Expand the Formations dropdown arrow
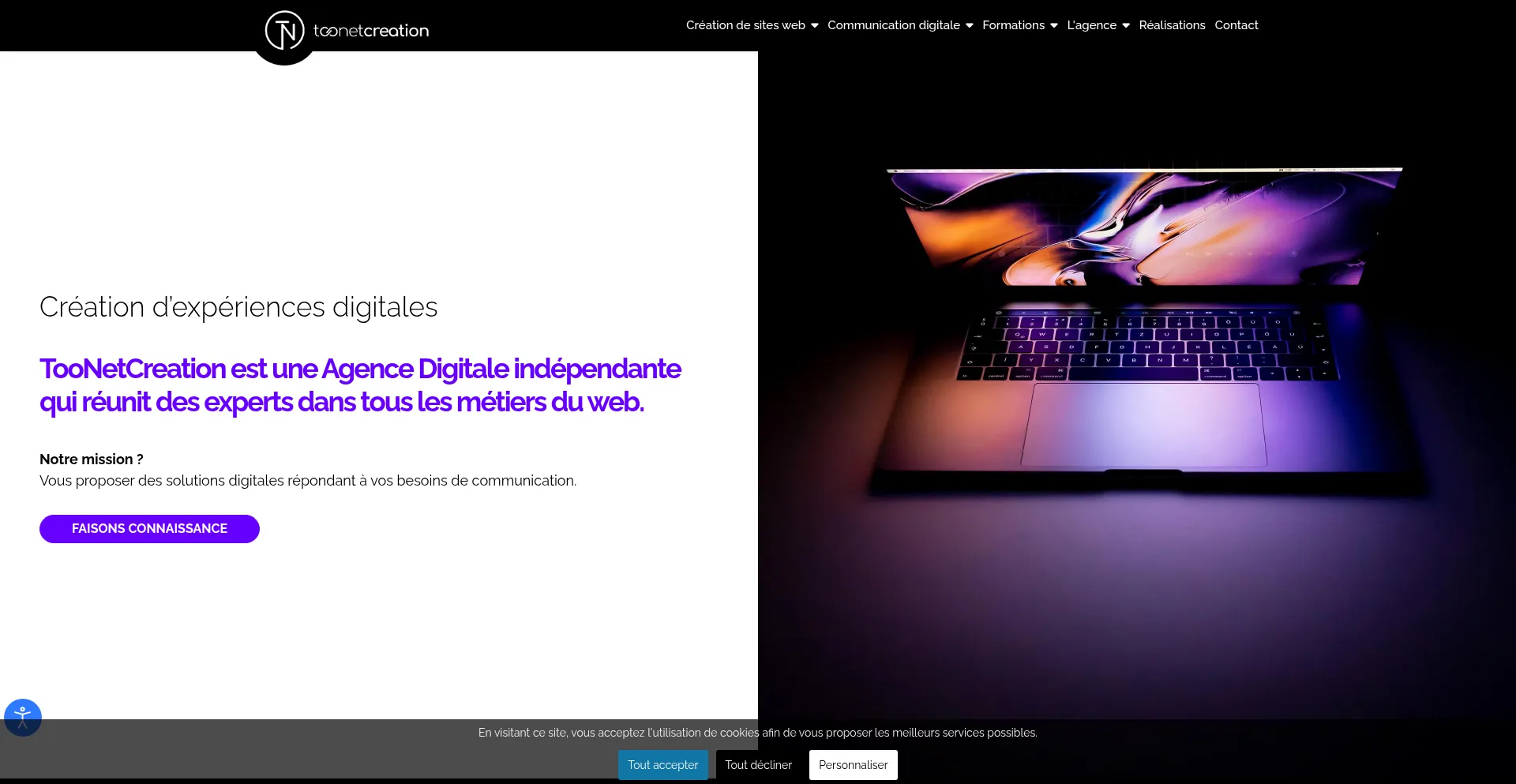 coord(1053,25)
